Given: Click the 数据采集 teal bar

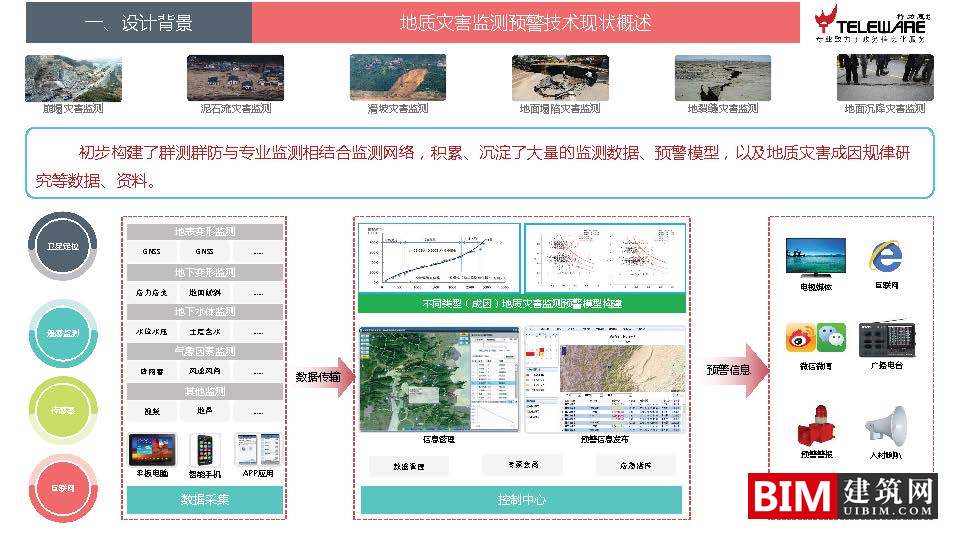Looking at the screenshot, I should tap(205, 499).
